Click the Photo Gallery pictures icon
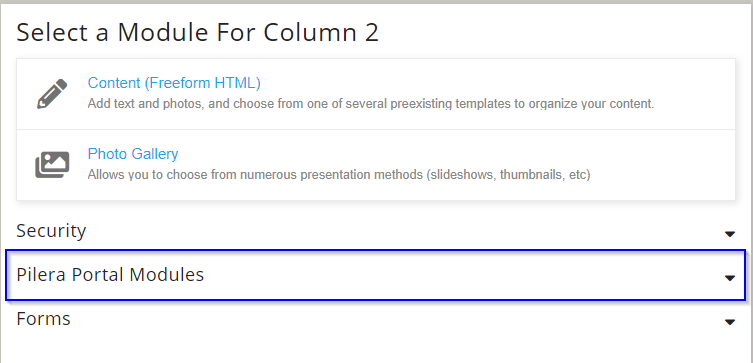The width and height of the screenshot is (753, 363). tap(52, 165)
